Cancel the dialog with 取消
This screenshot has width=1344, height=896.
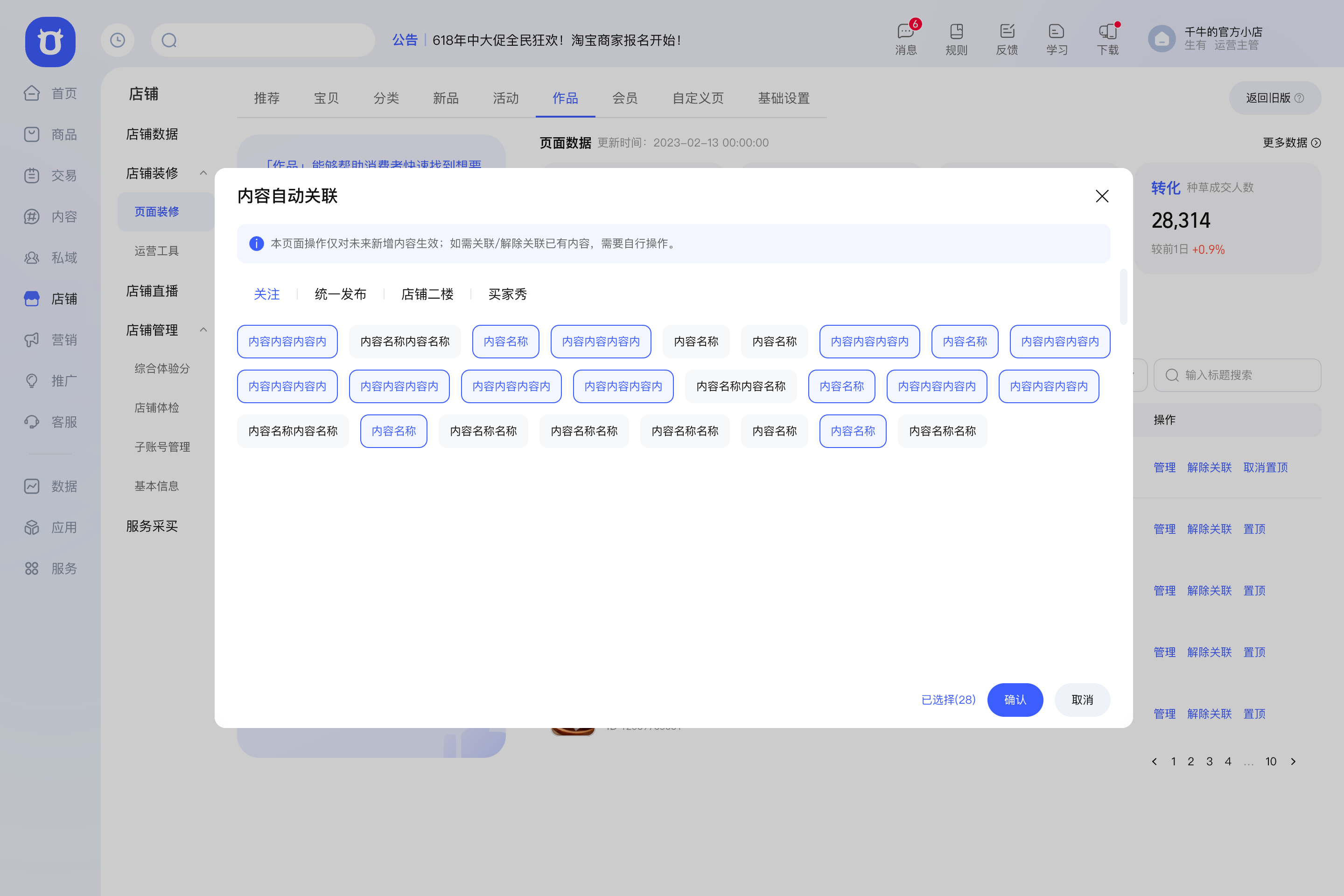1082,700
